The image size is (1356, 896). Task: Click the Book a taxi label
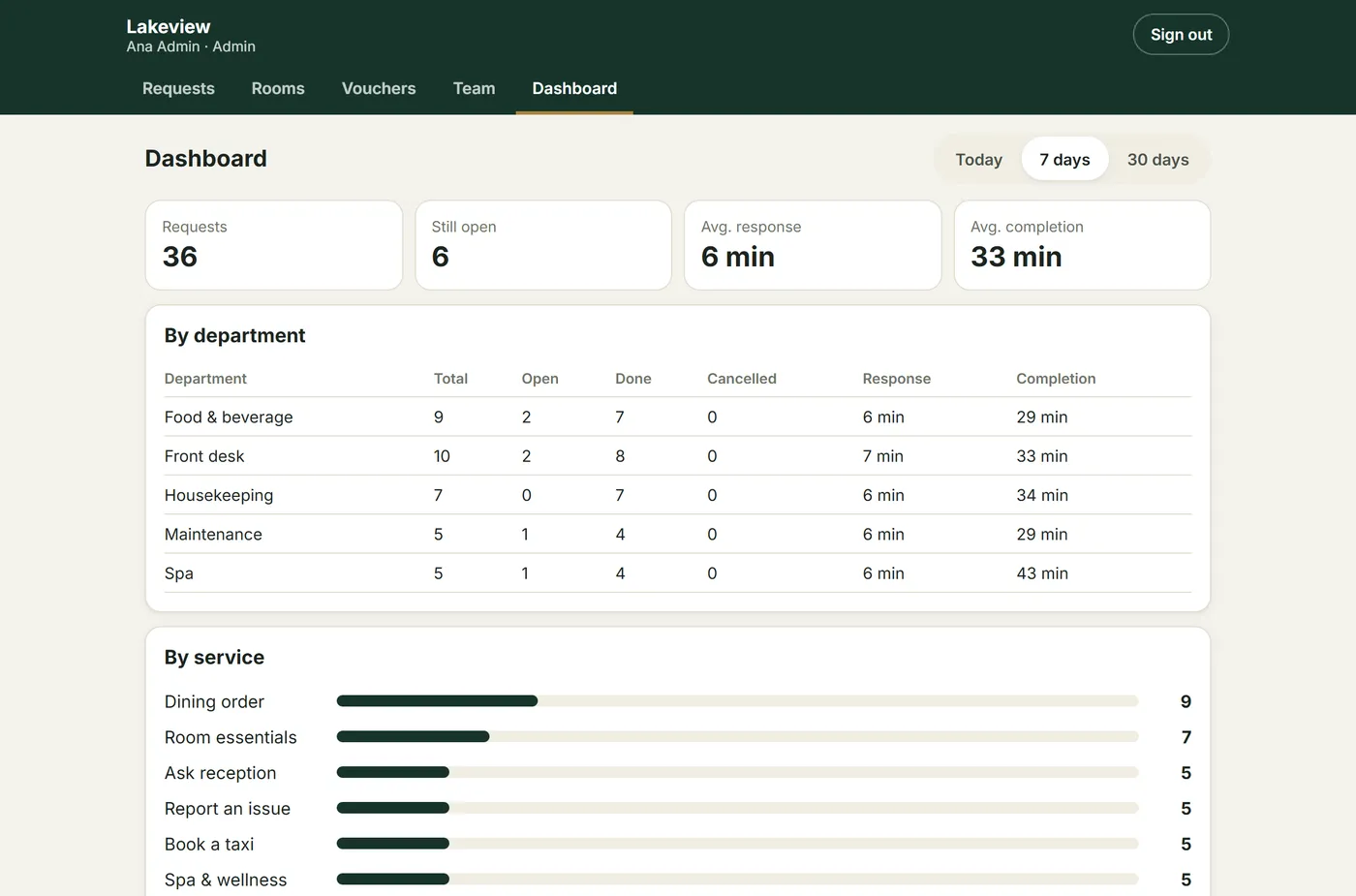click(209, 845)
